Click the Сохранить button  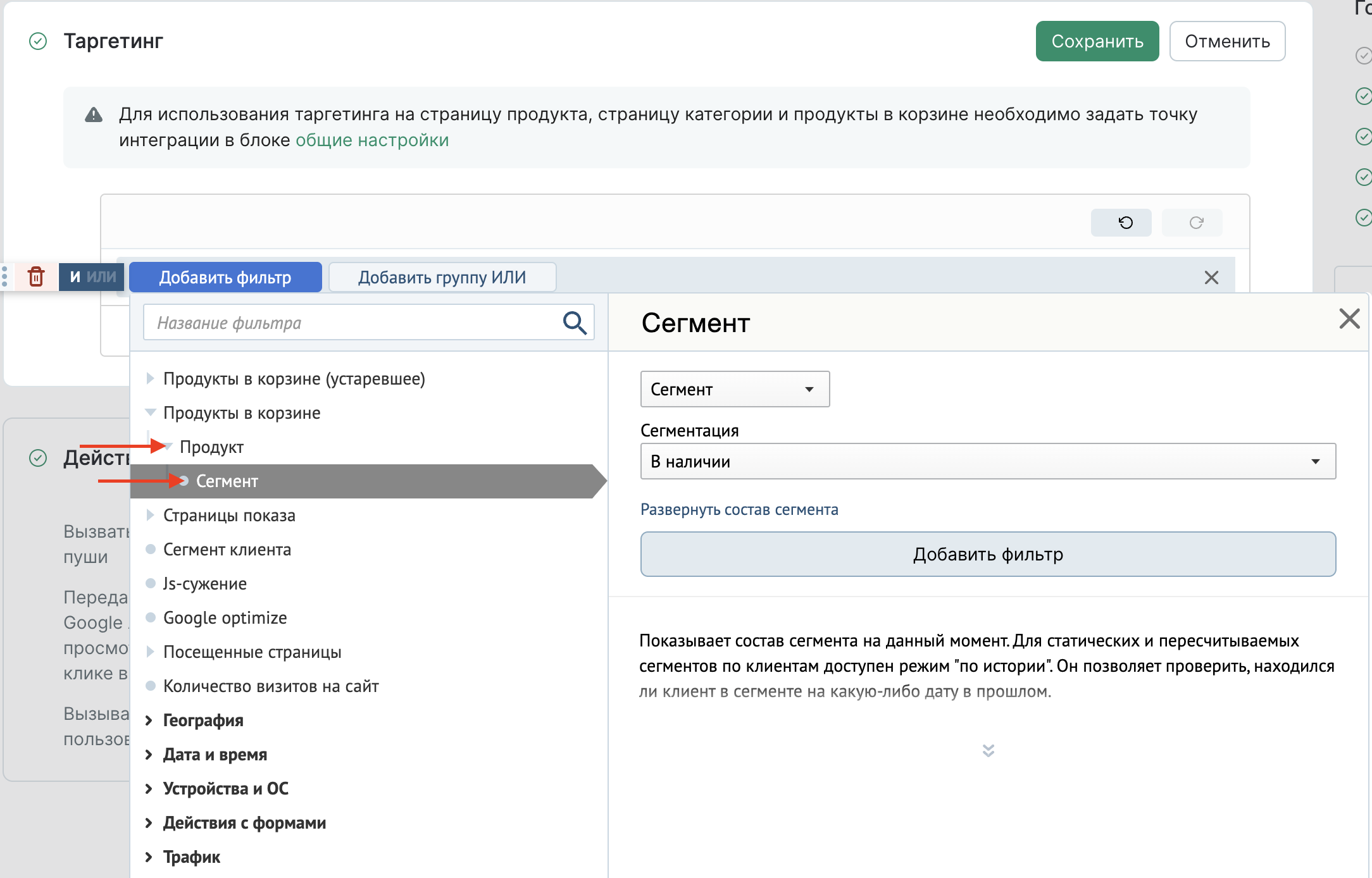pyautogui.click(x=1097, y=41)
